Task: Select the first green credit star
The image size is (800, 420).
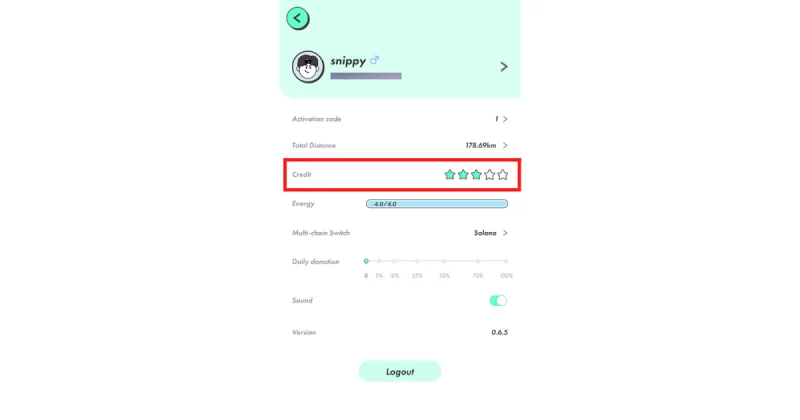Action: (449, 175)
